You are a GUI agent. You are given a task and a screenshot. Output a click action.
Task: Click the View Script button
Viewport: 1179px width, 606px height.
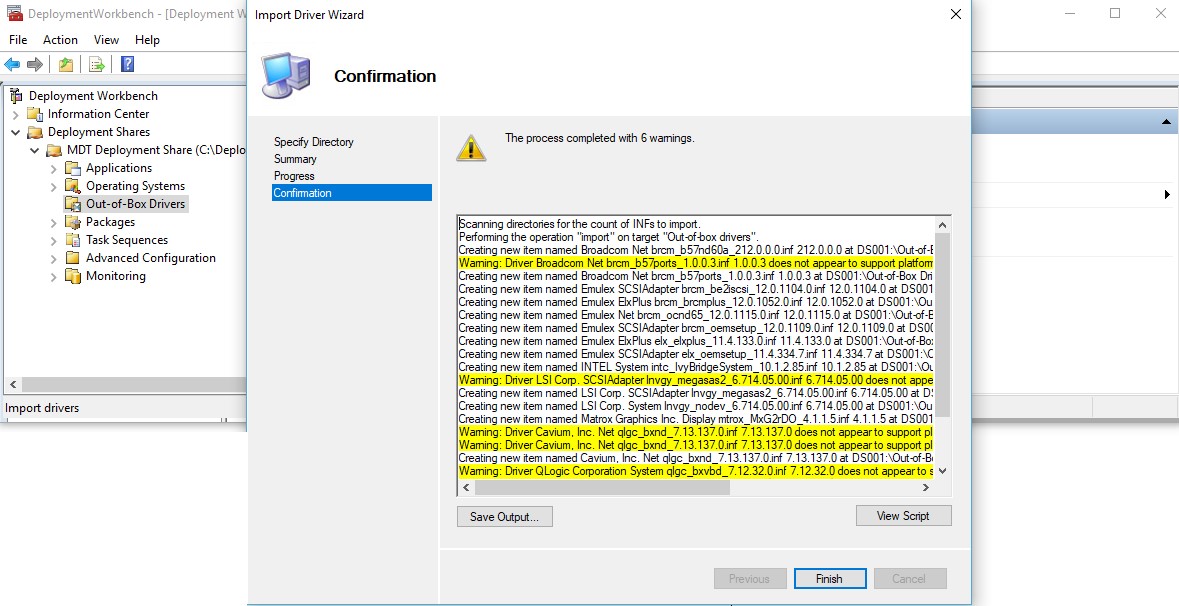[x=903, y=516]
